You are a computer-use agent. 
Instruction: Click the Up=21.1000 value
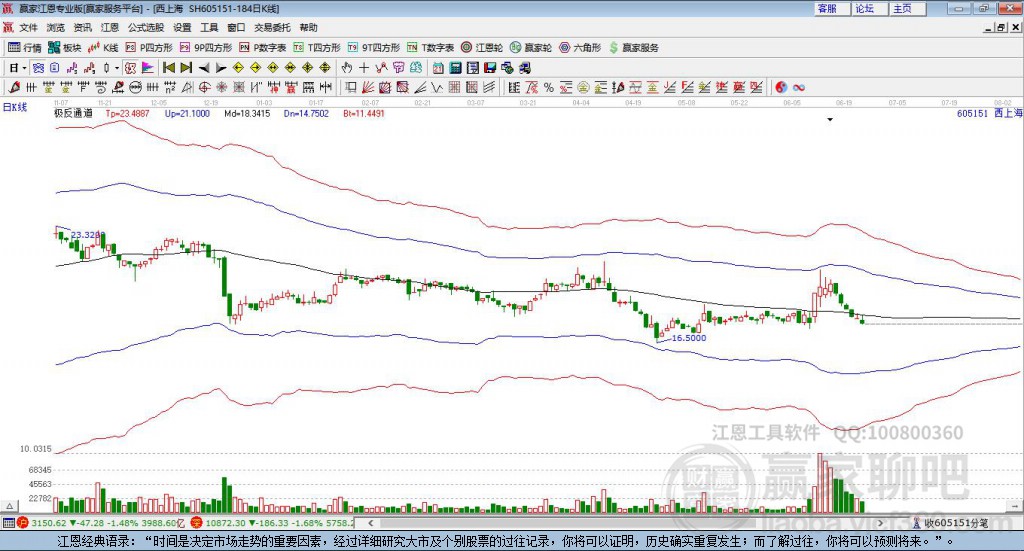187,114
